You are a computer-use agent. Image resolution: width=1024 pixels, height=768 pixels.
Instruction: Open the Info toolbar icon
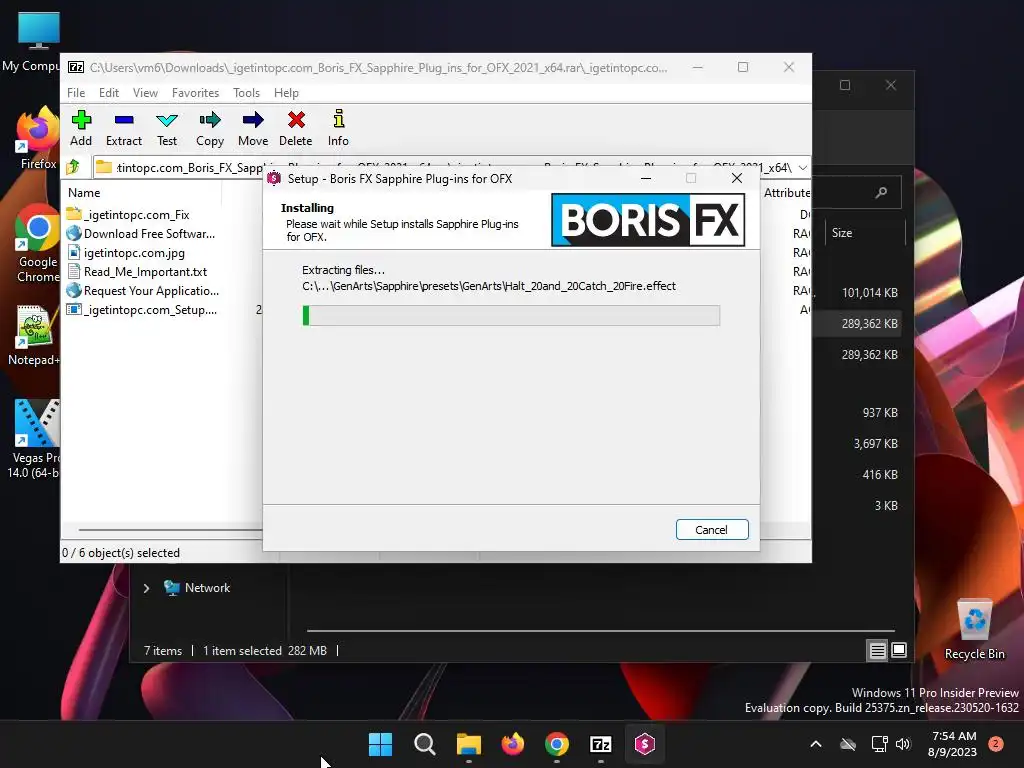[x=338, y=128]
